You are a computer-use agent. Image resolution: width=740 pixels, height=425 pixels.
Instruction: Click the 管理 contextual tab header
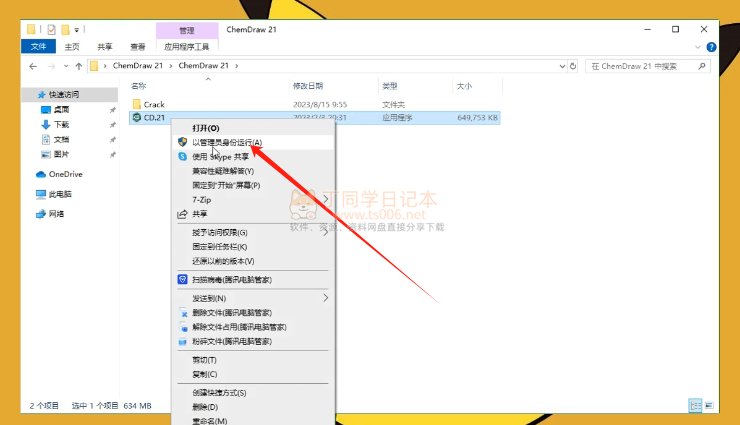point(187,30)
